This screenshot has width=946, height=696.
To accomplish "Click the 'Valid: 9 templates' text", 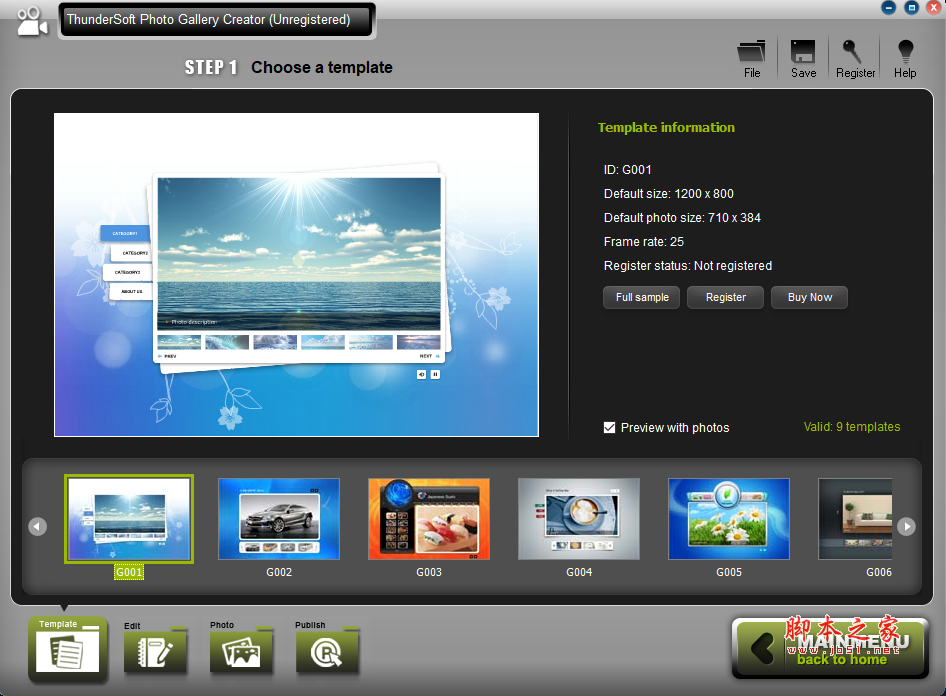I will [851, 427].
